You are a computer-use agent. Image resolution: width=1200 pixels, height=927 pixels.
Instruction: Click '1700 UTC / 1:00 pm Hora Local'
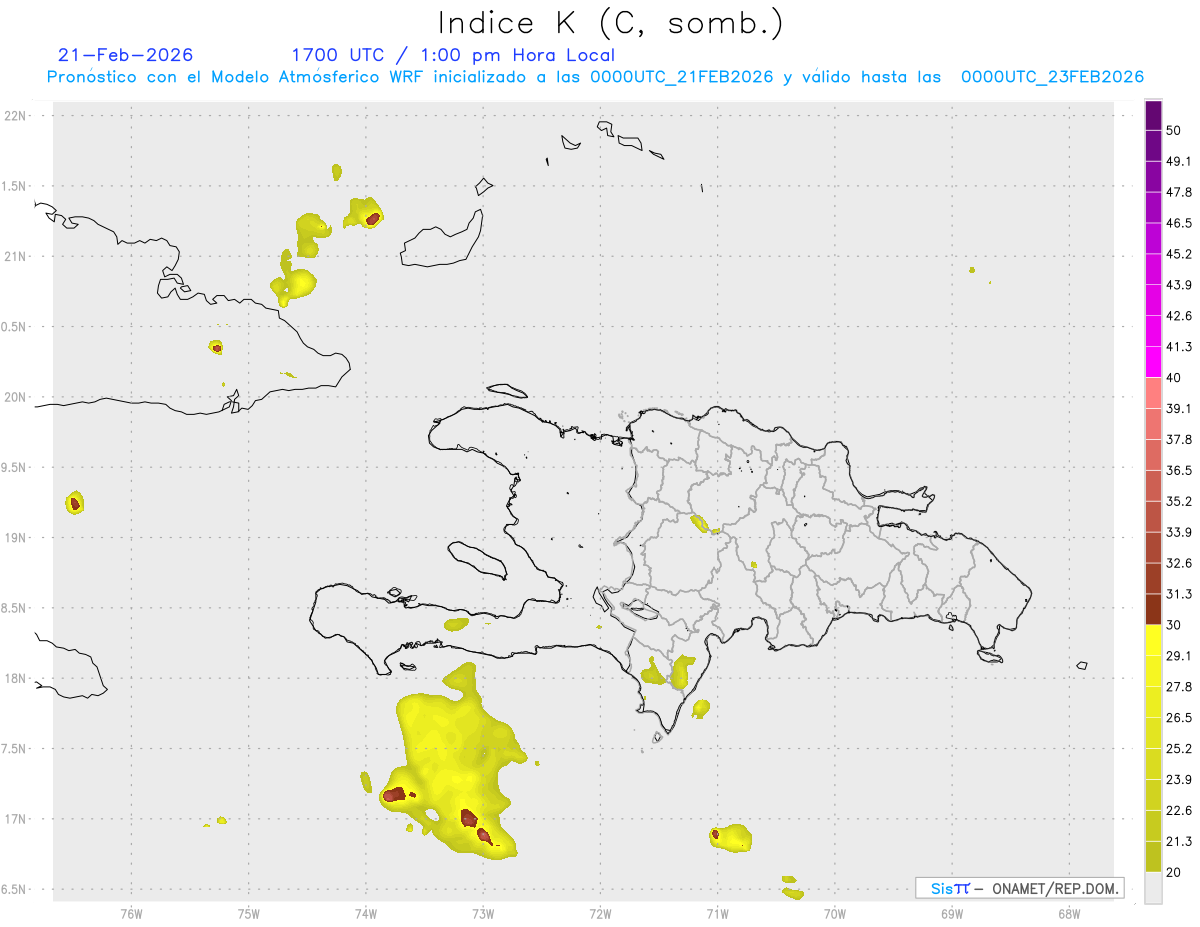453,55
